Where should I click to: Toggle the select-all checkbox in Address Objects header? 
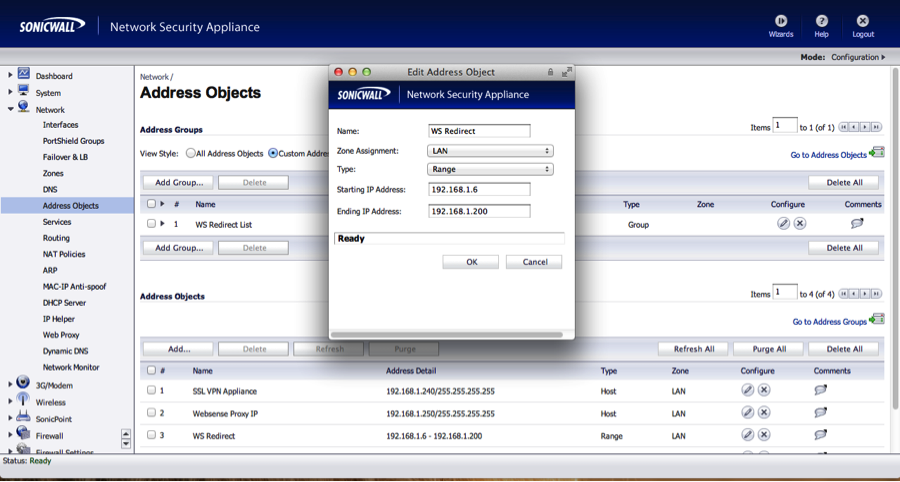coord(152,370)
